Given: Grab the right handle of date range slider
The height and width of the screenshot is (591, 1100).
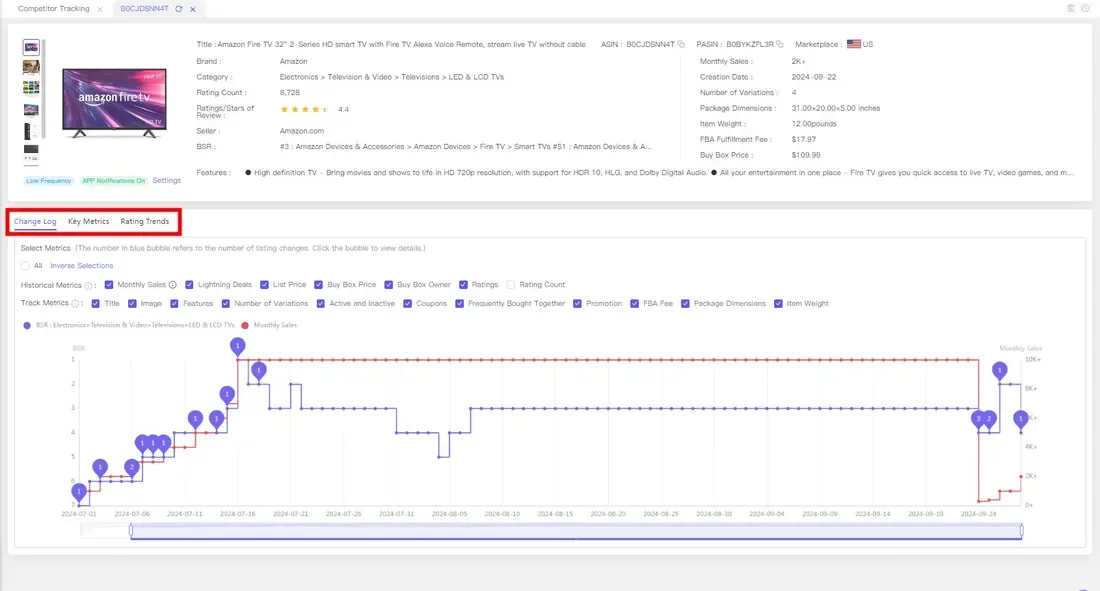Looking at the screenshot, I should 1021,531.
